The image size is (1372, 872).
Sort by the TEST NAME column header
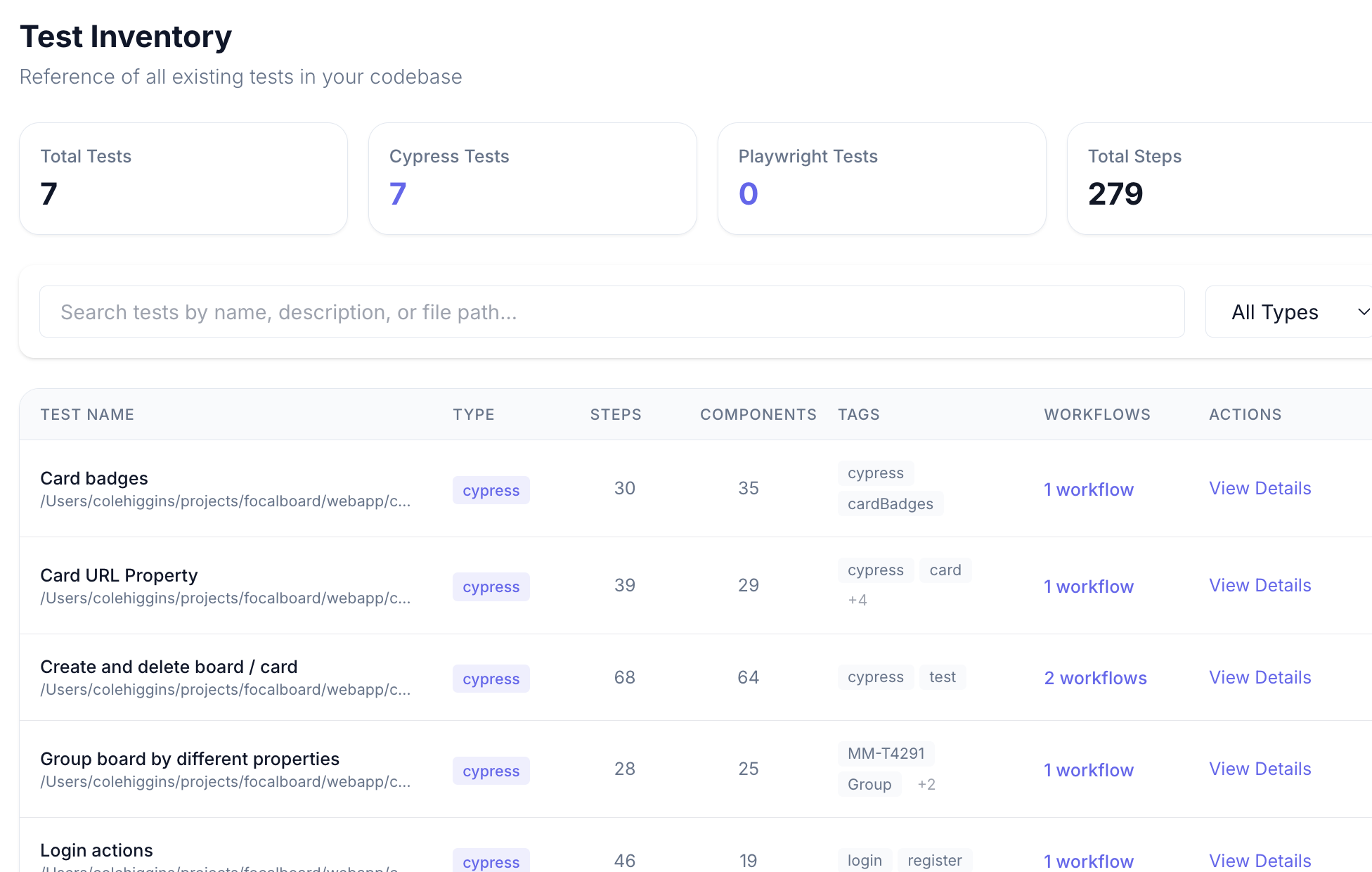coord(87,414)
